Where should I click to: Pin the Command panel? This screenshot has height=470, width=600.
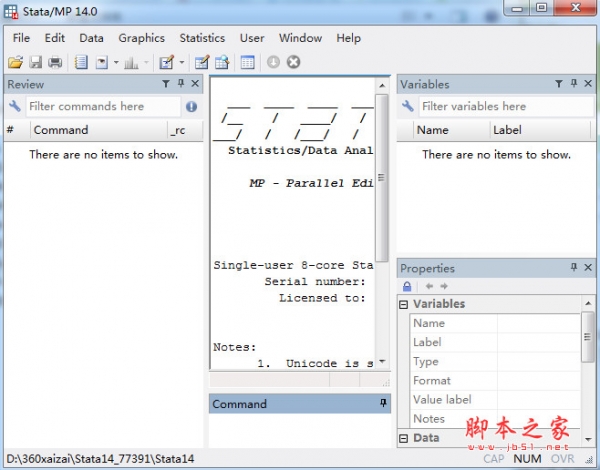click(x=383, y=403)
